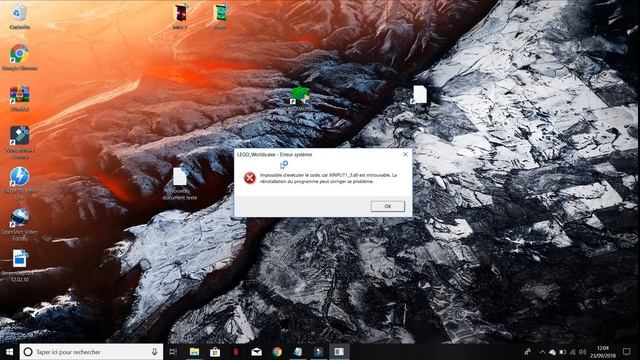Open the network tray icon
640x360 pixels.
point(573,352)
